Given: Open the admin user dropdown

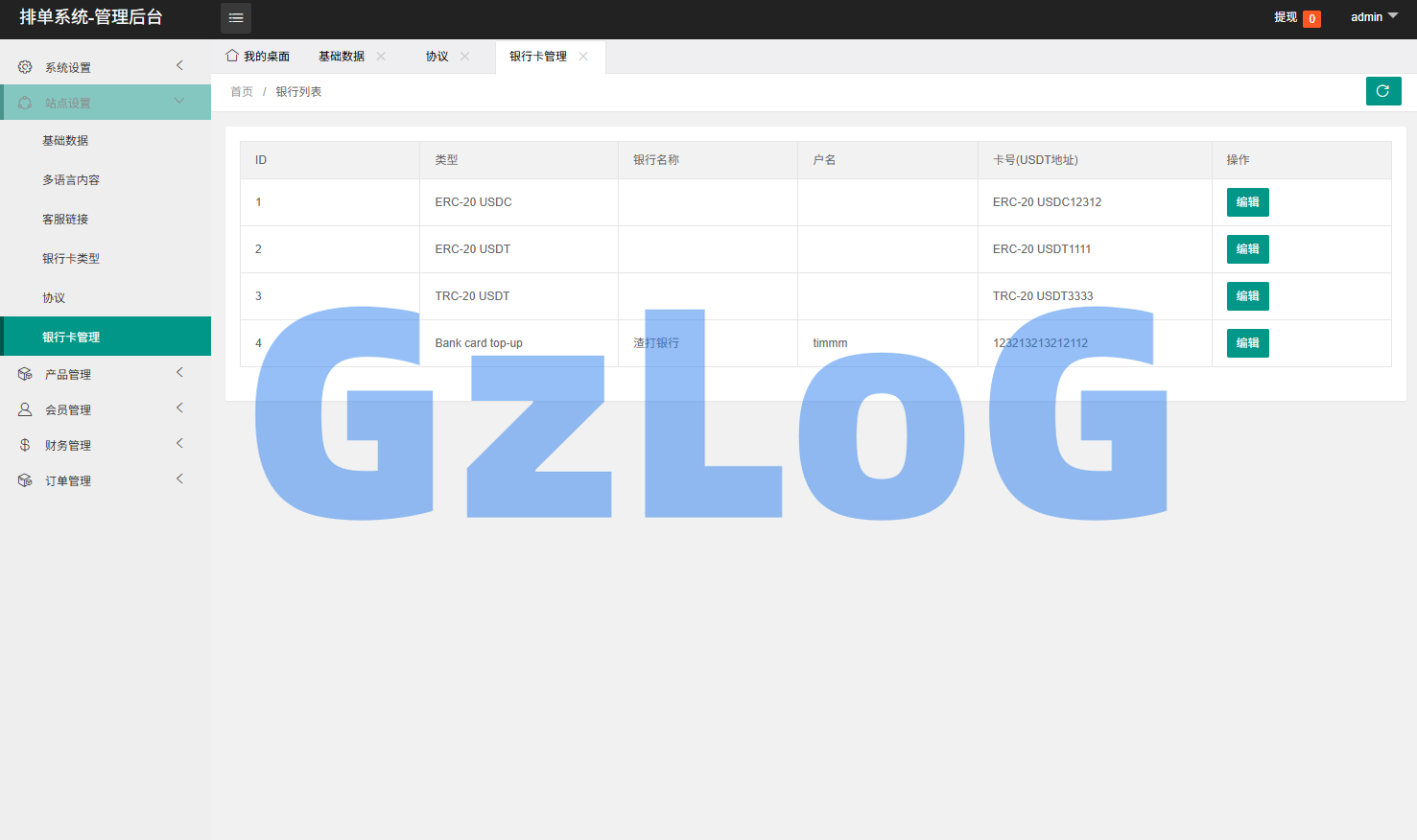Looking at the screenshot, I should click(x=1374, y=17).
